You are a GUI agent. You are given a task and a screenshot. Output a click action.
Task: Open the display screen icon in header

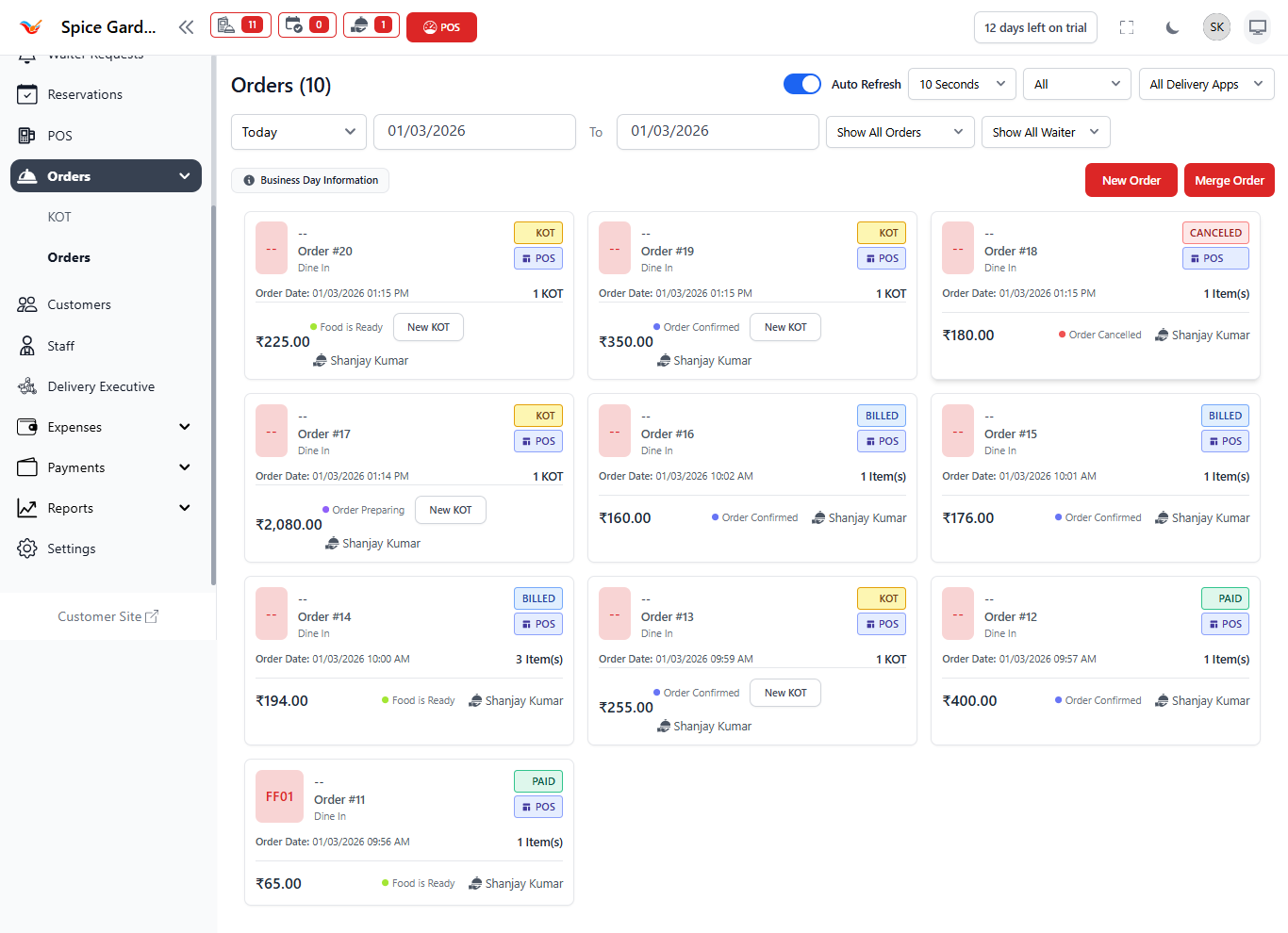click(x=1257, y=27)
